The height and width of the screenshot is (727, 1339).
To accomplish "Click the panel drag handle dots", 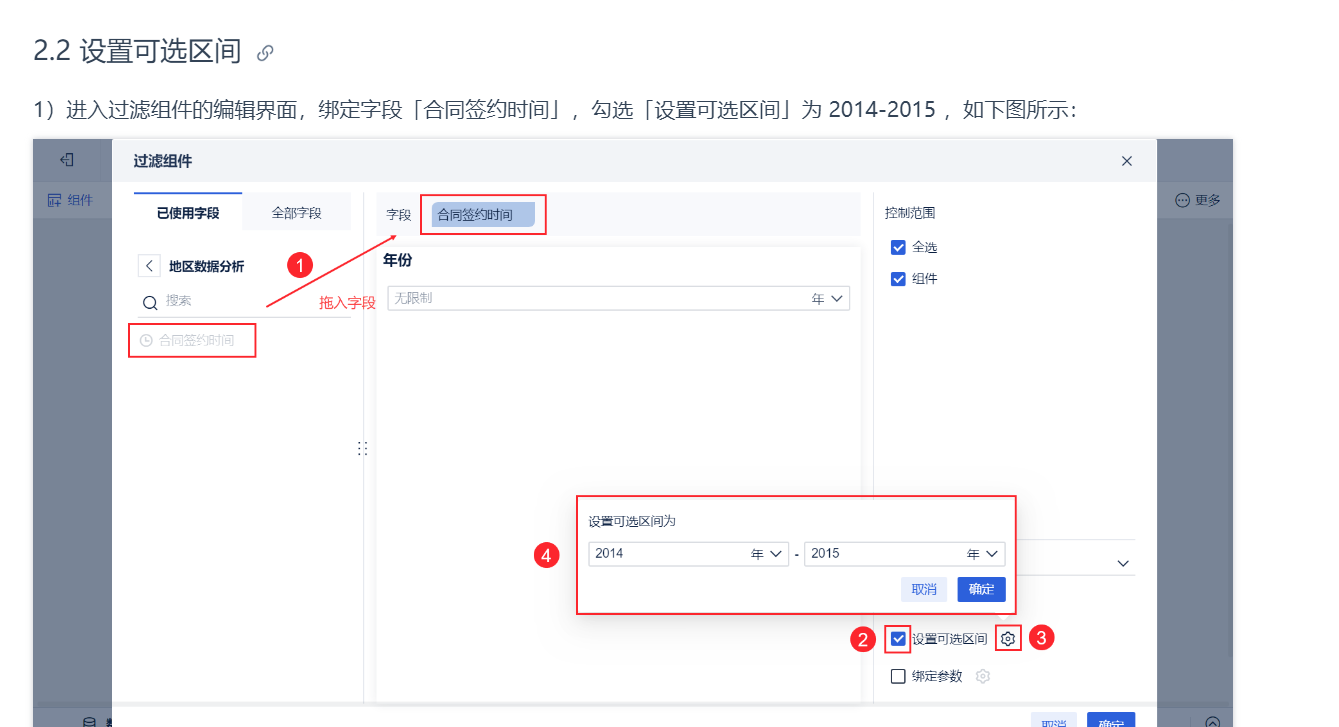I will (362, 449).
